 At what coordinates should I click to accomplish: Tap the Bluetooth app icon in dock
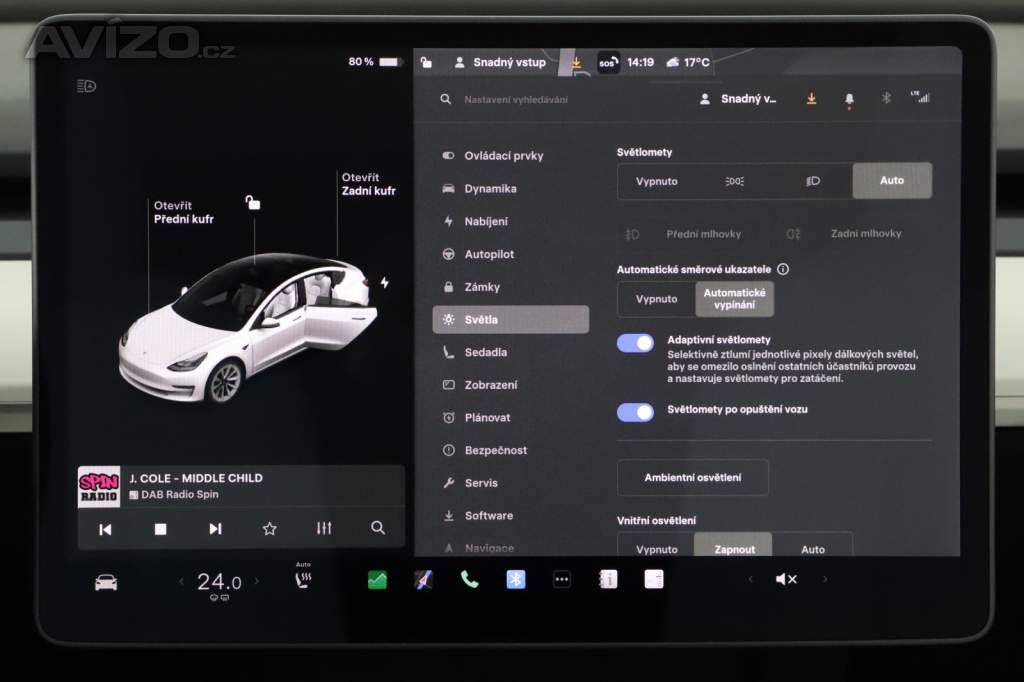516,580
